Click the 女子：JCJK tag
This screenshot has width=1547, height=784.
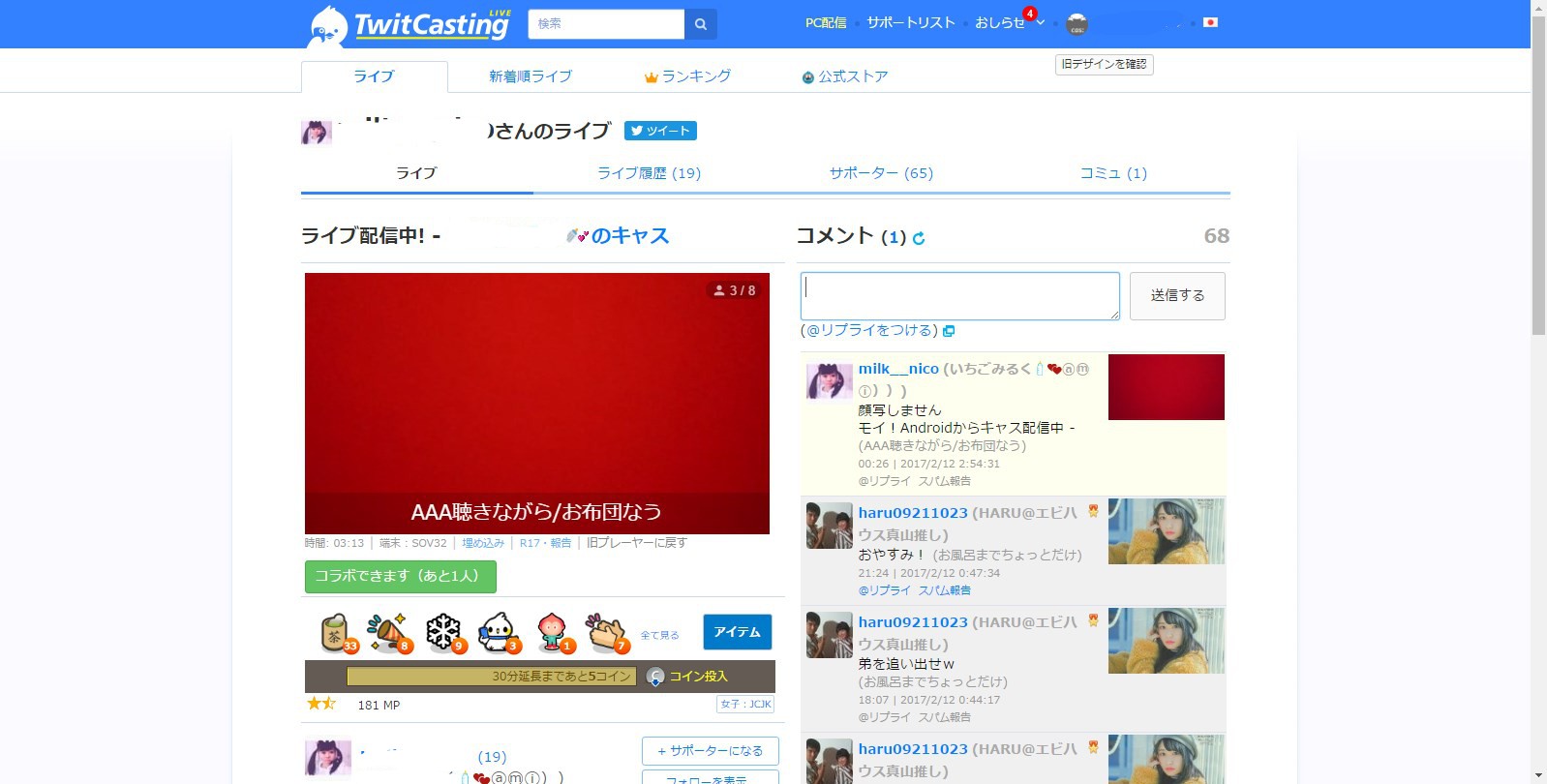[745, 705]
